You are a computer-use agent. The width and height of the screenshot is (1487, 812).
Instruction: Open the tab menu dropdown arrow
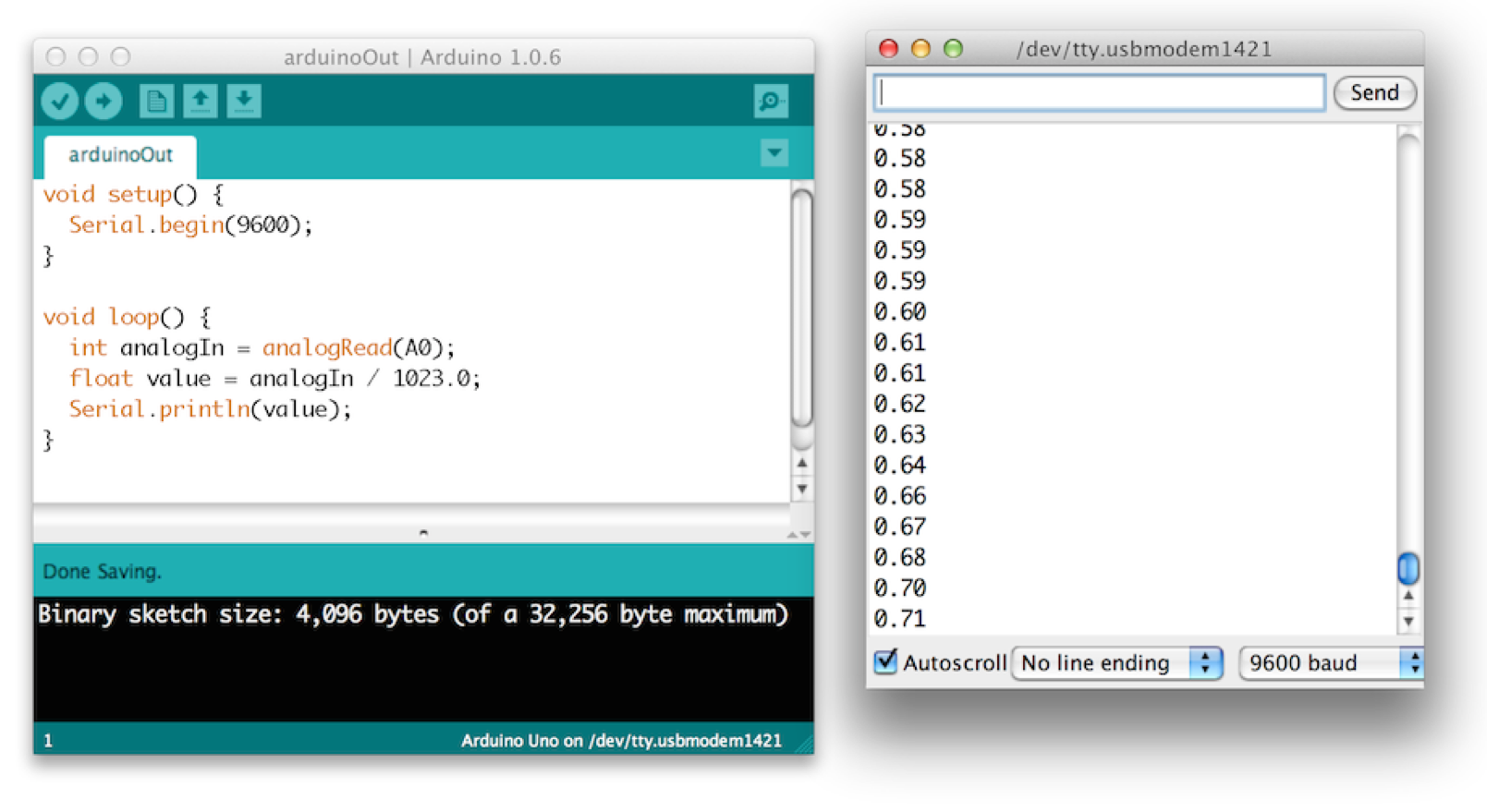(x=774, y=152)
